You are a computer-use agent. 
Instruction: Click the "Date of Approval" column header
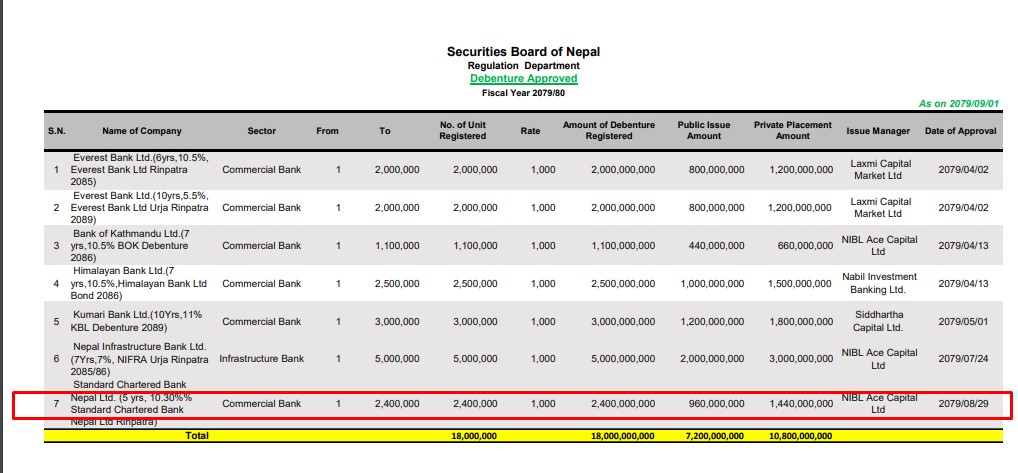point(960,131)
